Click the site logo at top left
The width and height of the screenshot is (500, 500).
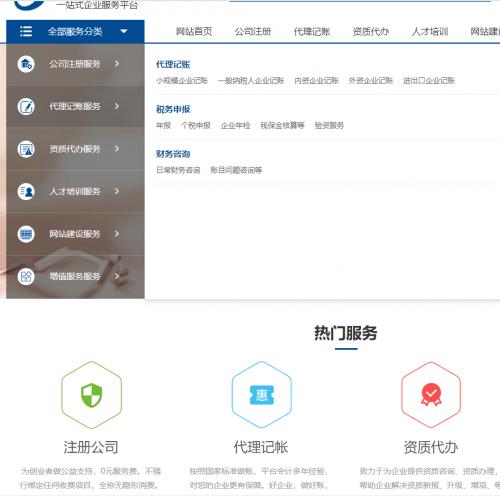[x=30, y=4]
